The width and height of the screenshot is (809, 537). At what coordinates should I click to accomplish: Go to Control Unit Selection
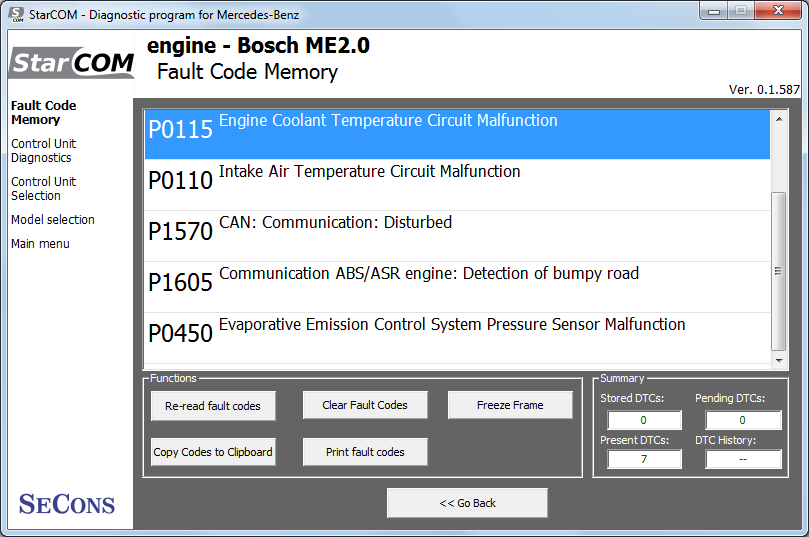[x=43, y=188]
